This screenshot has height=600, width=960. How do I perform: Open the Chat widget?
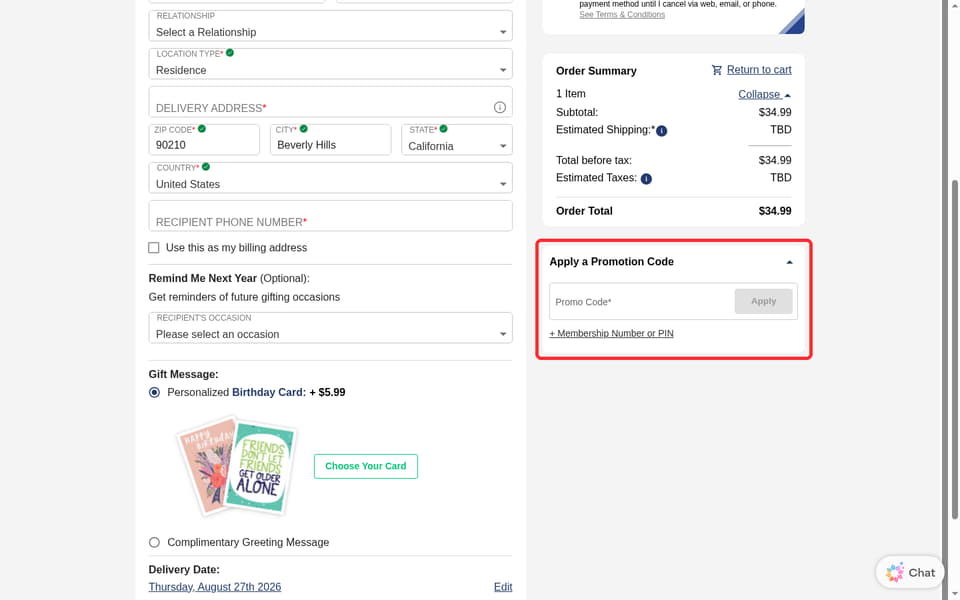point(910,572)
